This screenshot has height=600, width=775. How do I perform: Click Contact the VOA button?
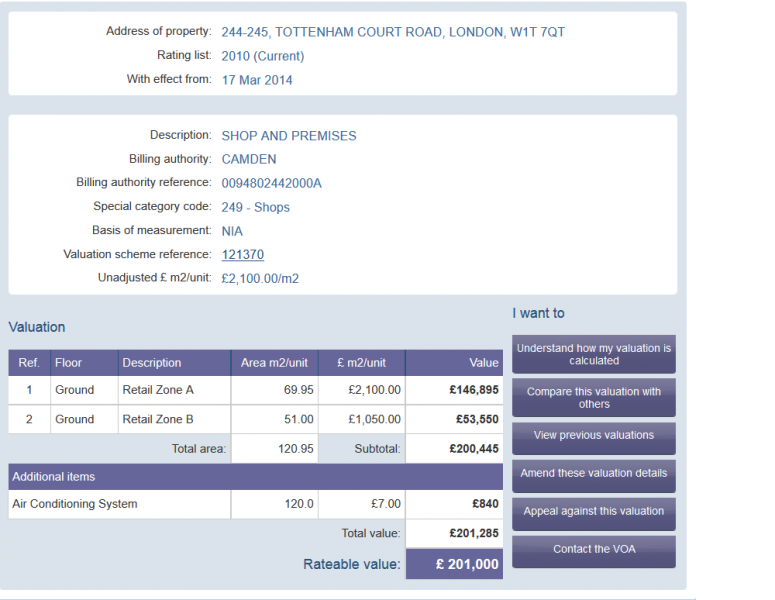click(x=594, y=552)
